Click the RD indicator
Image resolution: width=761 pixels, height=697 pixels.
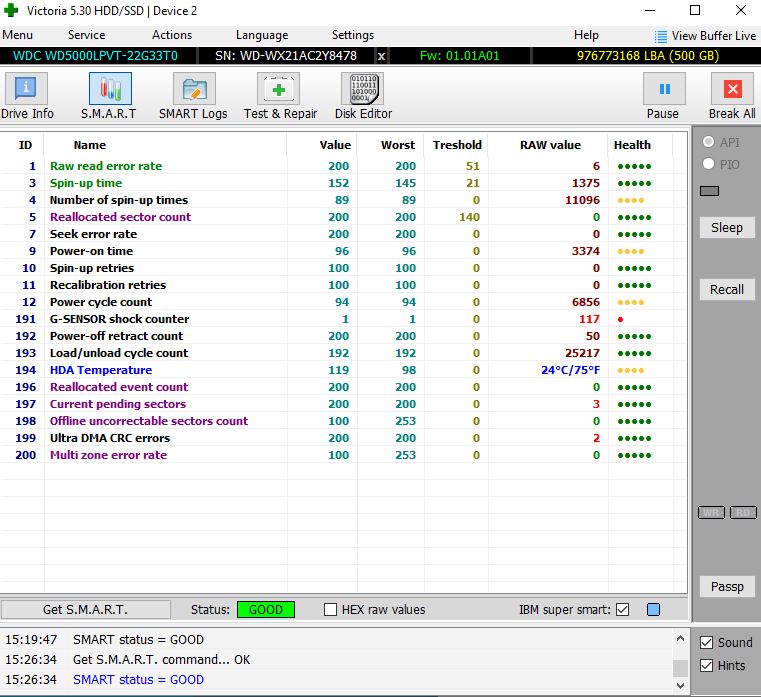point(743,513)
